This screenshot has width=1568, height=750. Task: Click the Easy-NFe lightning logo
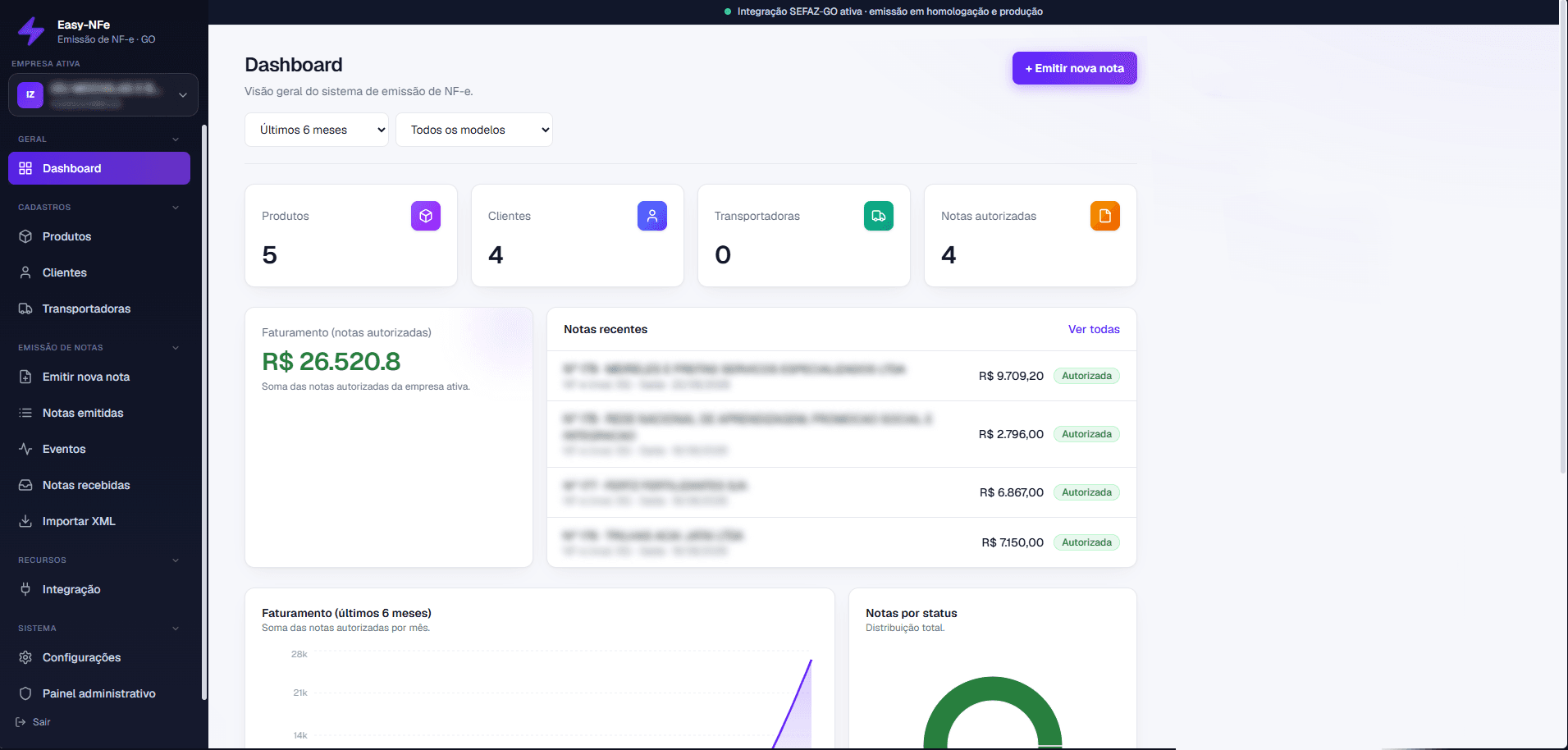tap(31, 31)
